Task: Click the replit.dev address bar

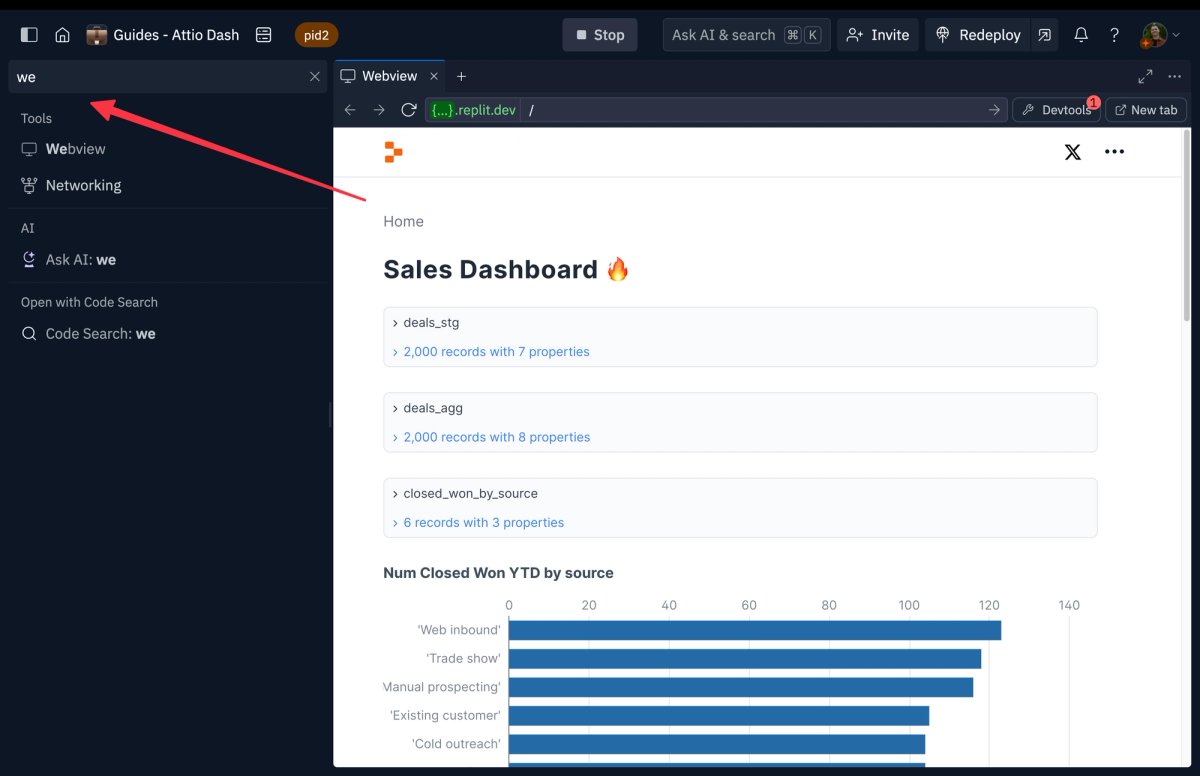Action: (x=472, y=109)
